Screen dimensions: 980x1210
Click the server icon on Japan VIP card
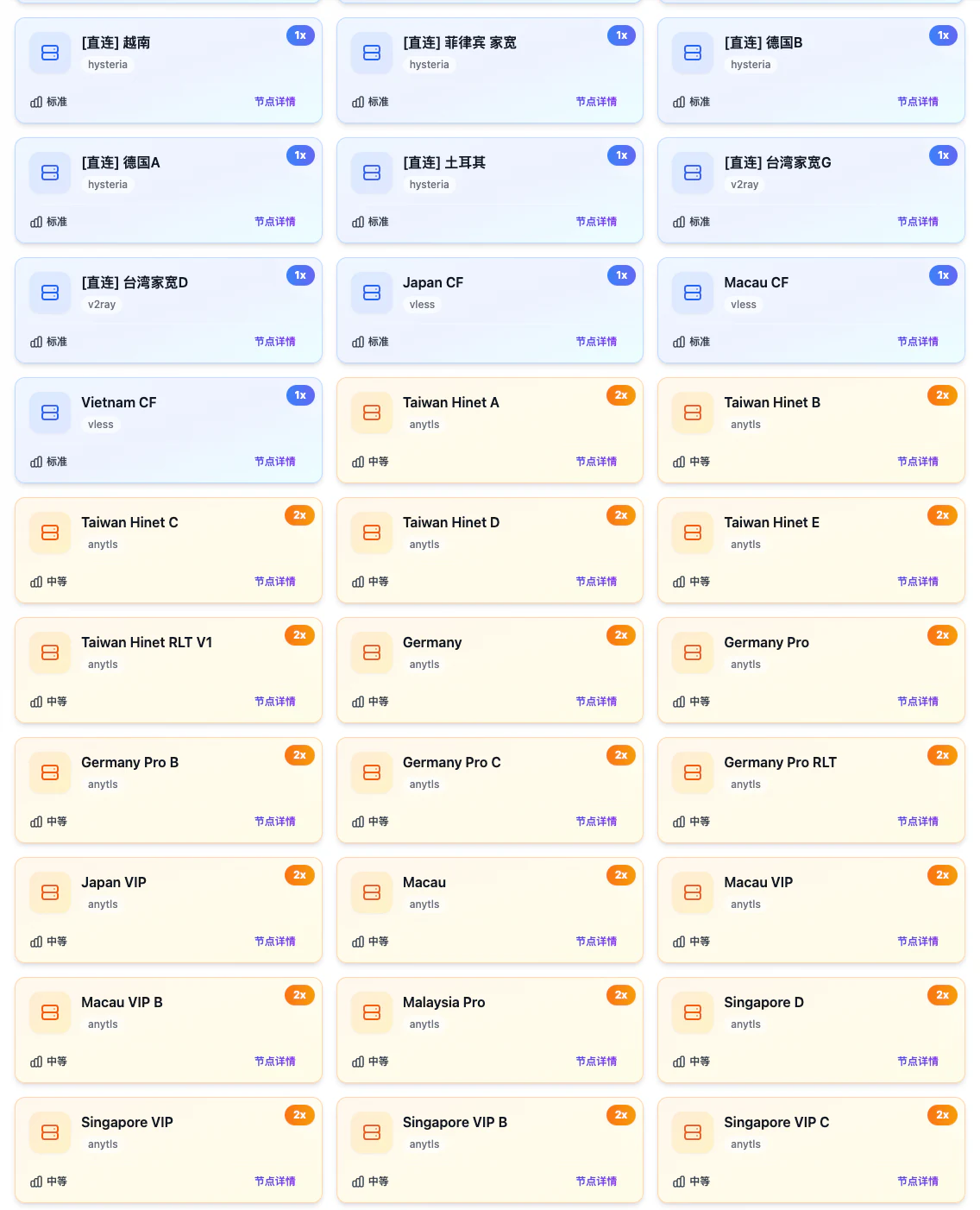[50, 892]
